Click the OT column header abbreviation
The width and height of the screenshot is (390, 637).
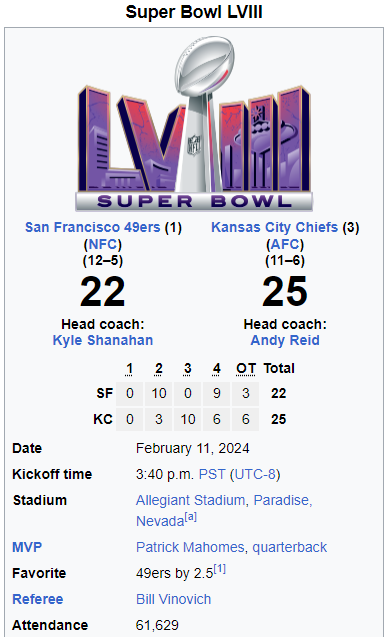point(246,368)
